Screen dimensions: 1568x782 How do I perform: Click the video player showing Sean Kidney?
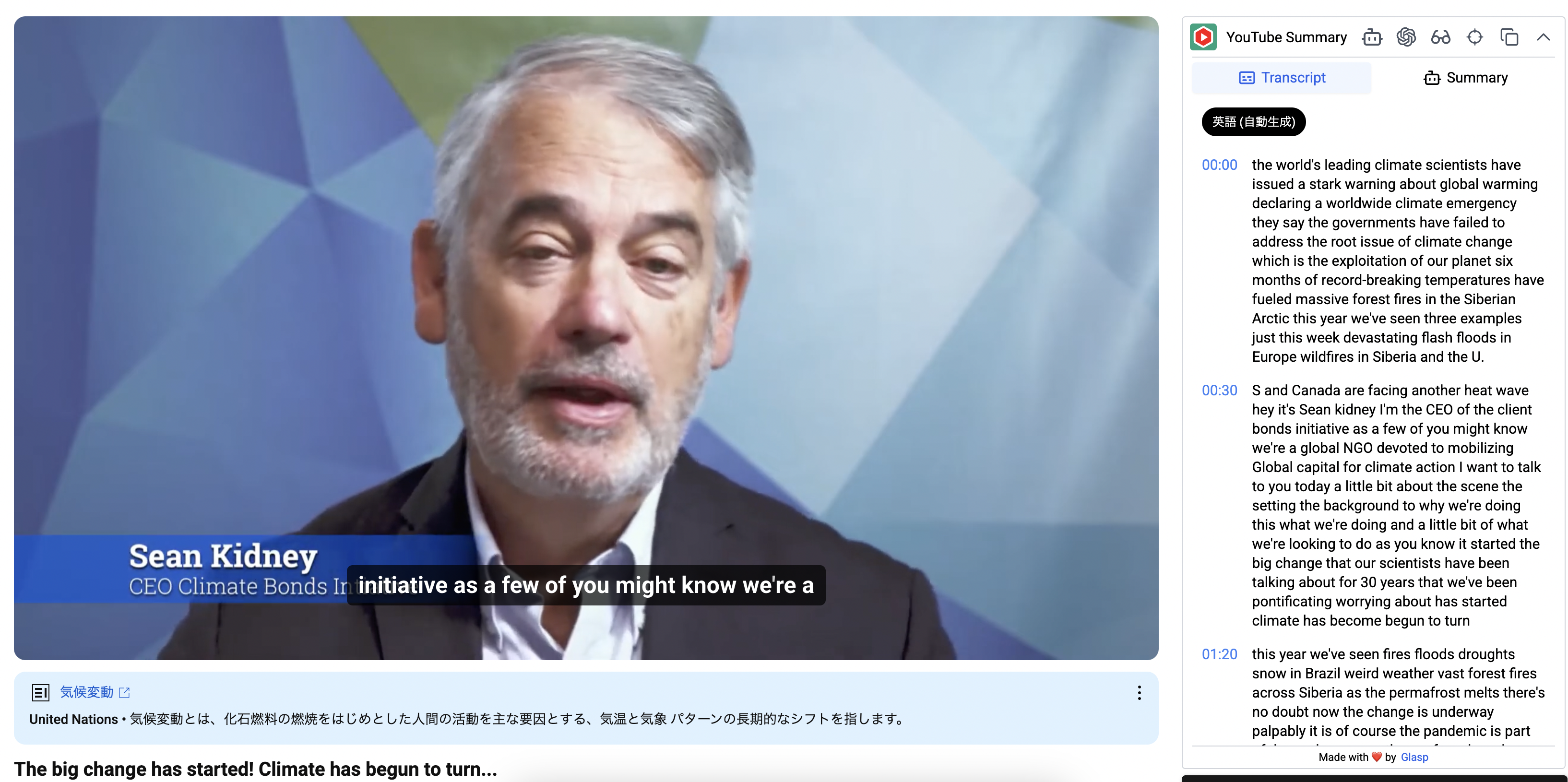point(585,338)
